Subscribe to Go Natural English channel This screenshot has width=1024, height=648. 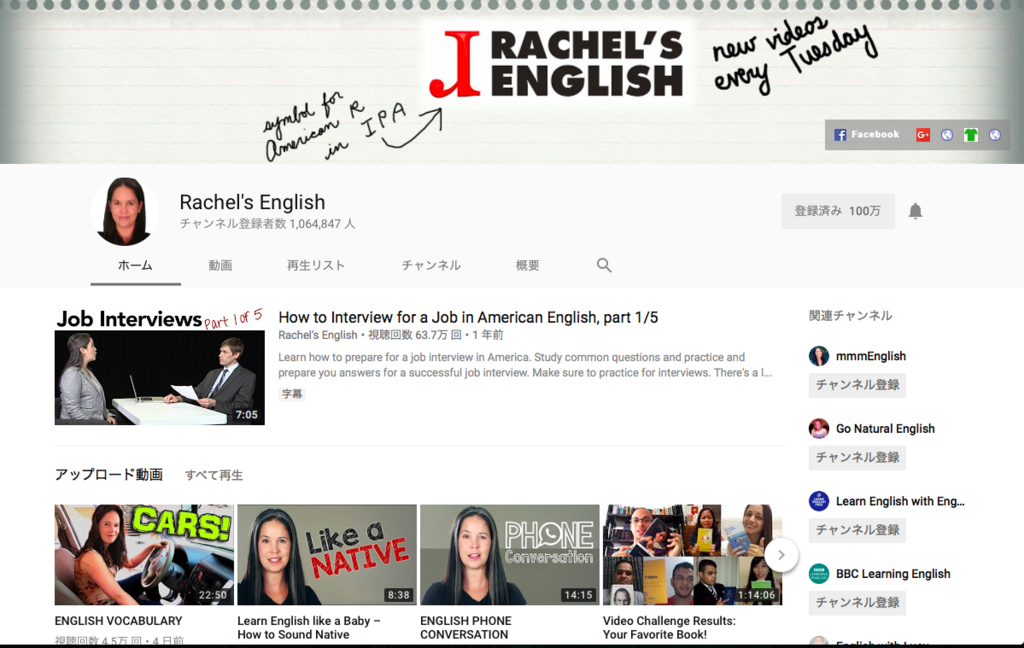click(x=857, y=457)
